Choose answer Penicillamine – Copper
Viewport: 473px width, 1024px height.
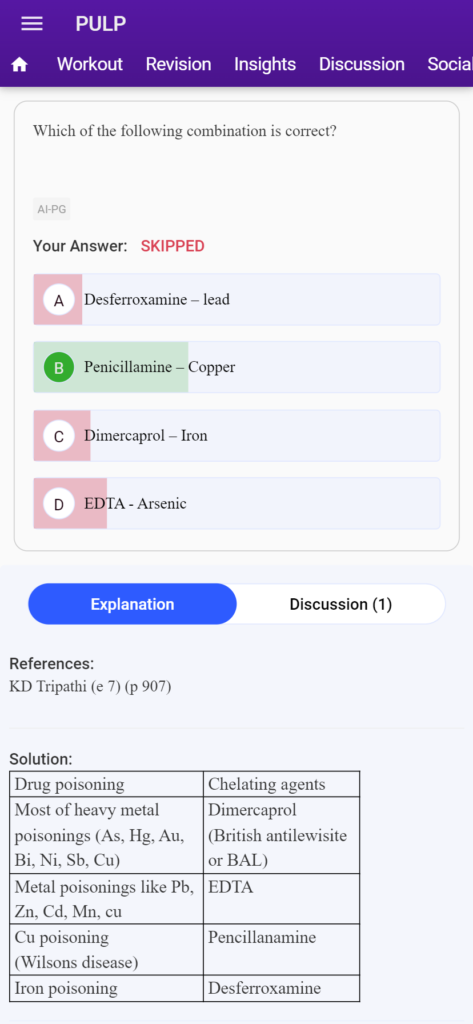tap(236, 367)
